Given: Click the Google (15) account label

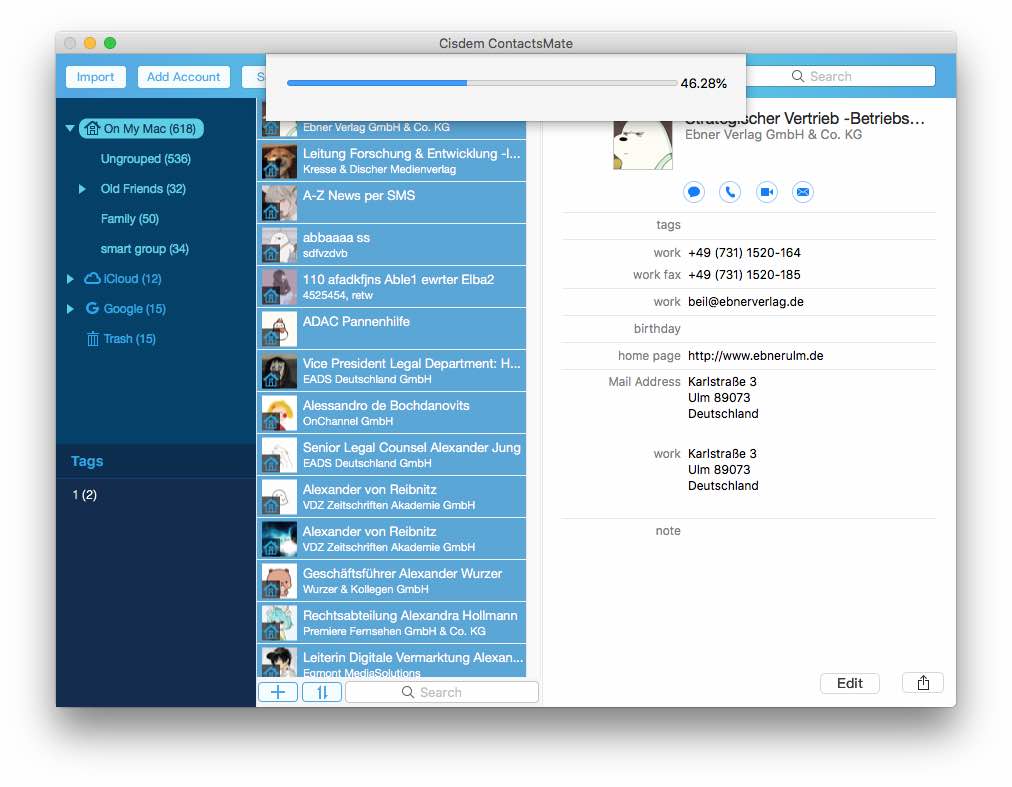Looking at the screenshot, I should click(x=134, y=309).
